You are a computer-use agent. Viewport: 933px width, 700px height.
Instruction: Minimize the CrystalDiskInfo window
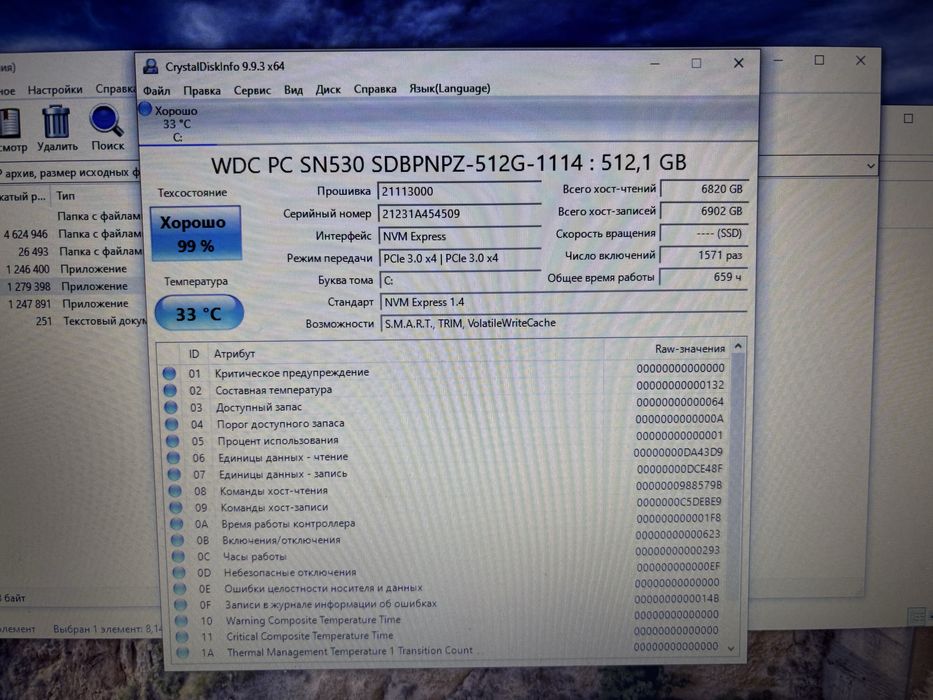(x=655, y=64)
